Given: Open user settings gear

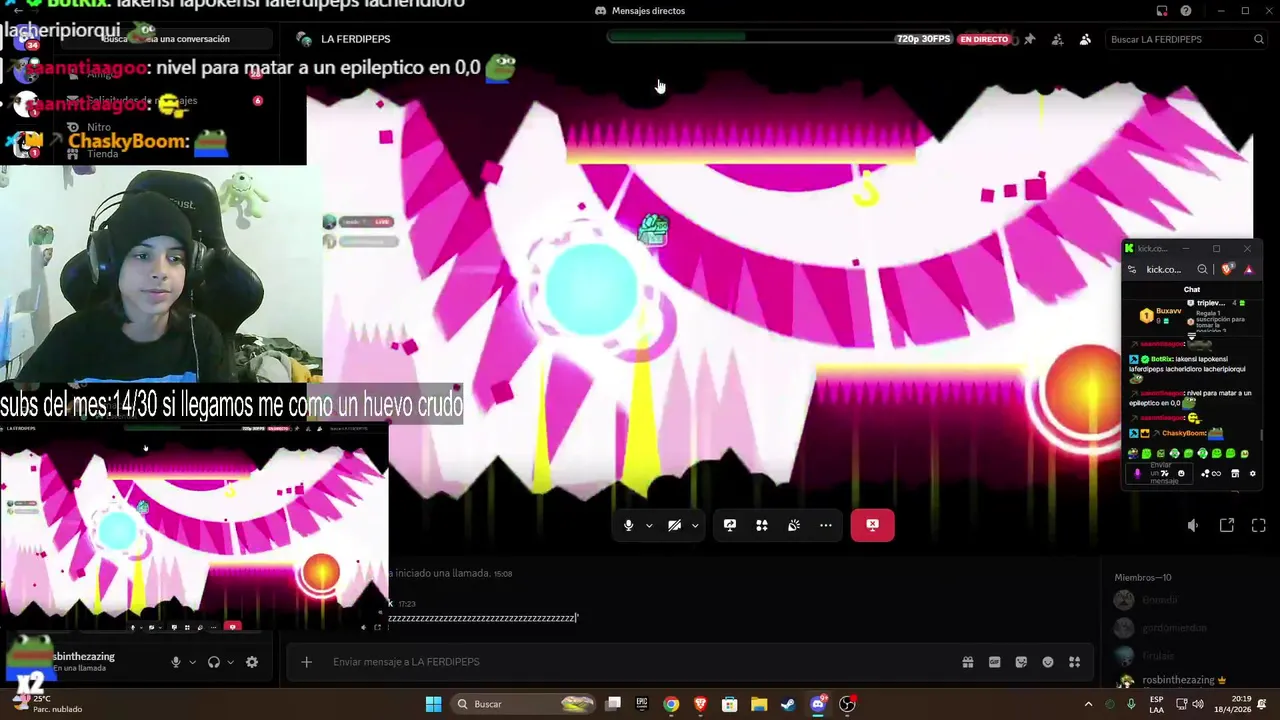Looking at the screenshot, I should point(252,662).
